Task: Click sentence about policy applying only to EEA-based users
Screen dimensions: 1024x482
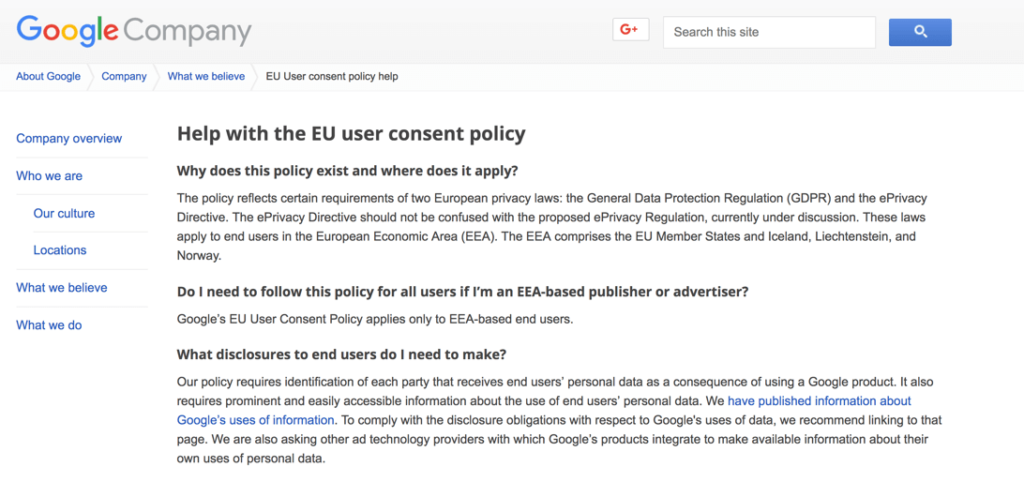Action: tap(375, 320)
